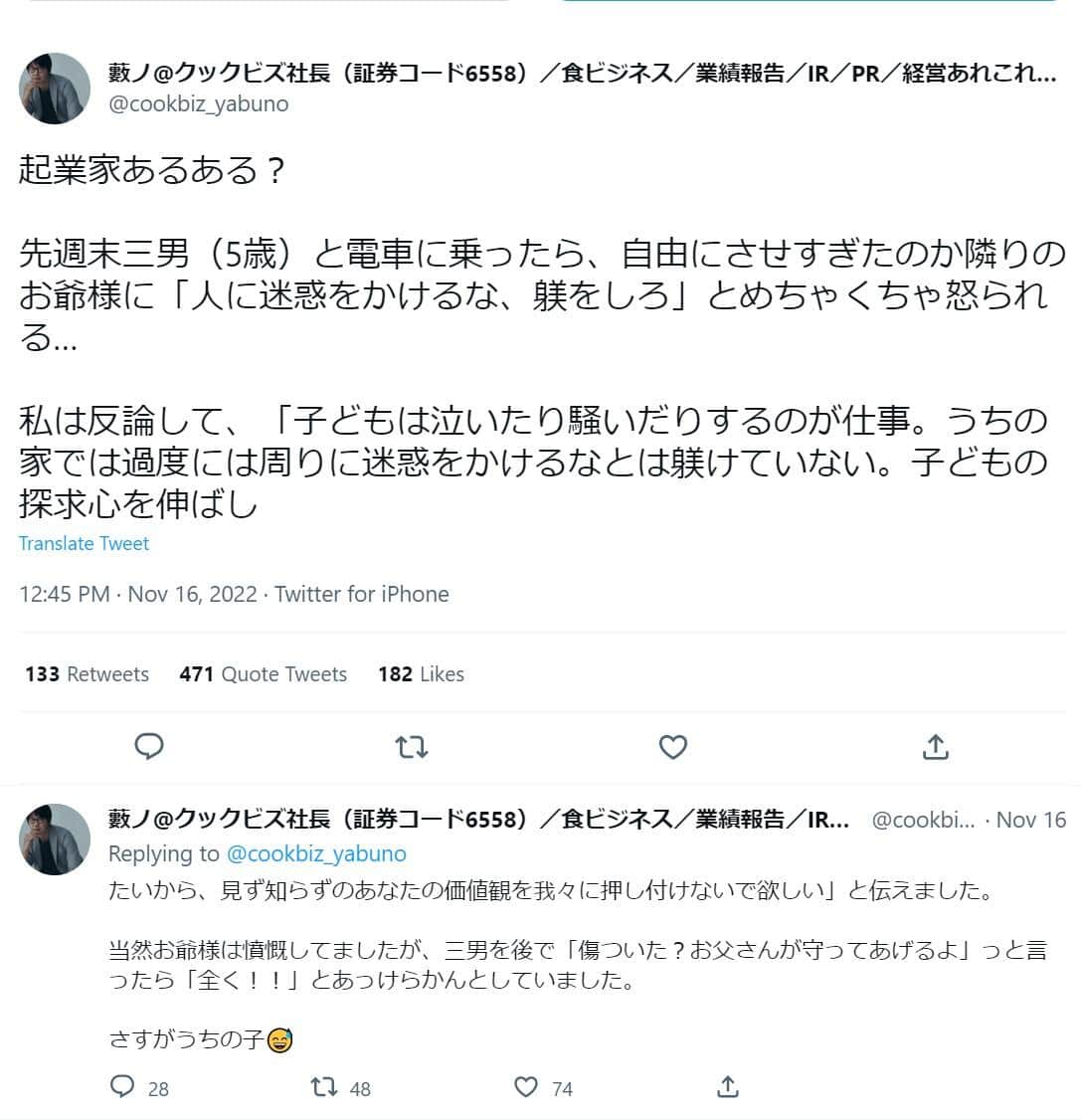This screenshot has height=1120, width=1081.
Task: Reply to the main tweet
Action: [149, 746]
